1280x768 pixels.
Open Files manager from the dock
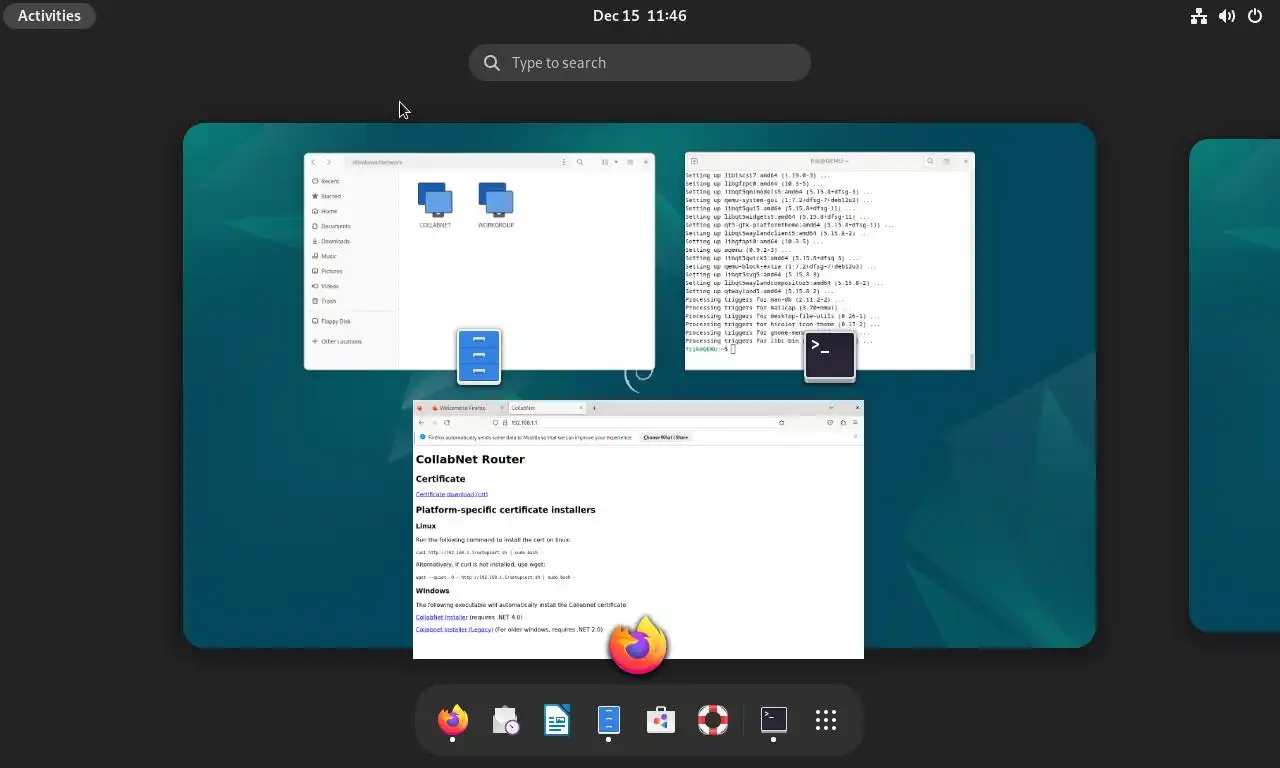(609, 720)
